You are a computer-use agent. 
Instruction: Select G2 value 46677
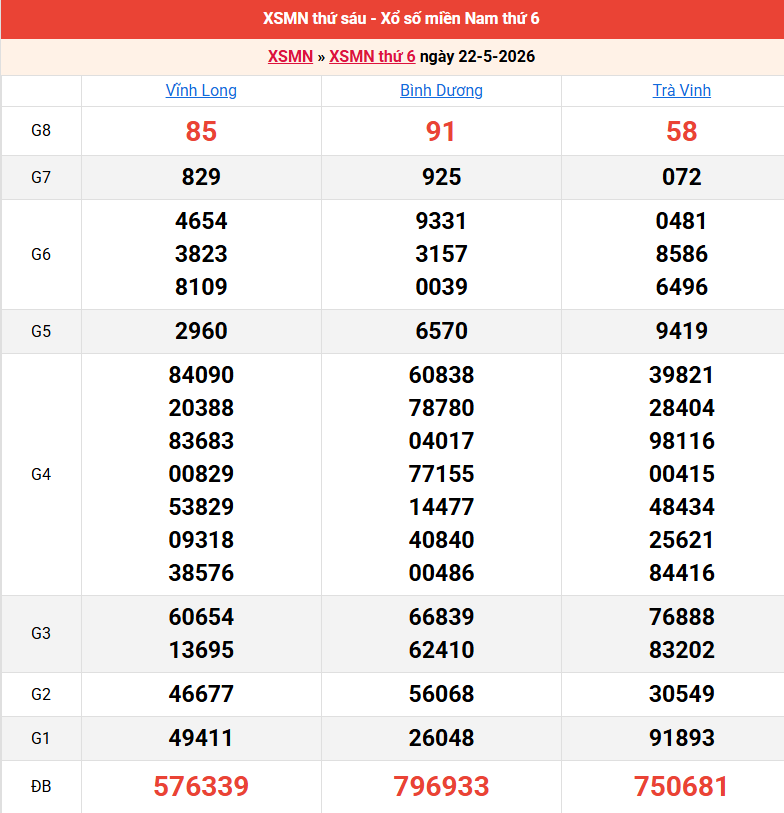tap(201, 694)
